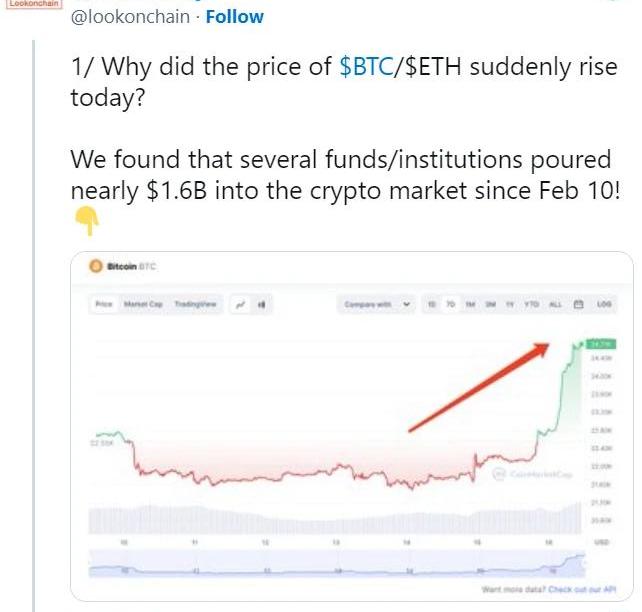
Task: Open the calendar date range picker
Action: click(578, 304)
